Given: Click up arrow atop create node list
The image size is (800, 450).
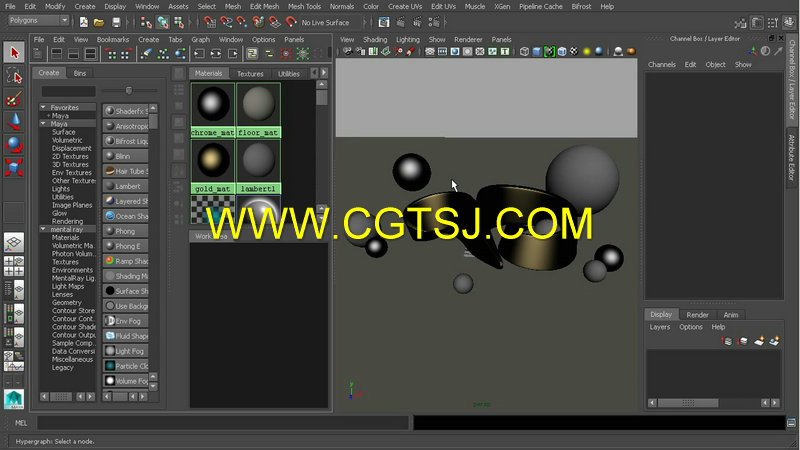Looking at the screenshot, I should point(153,108).
